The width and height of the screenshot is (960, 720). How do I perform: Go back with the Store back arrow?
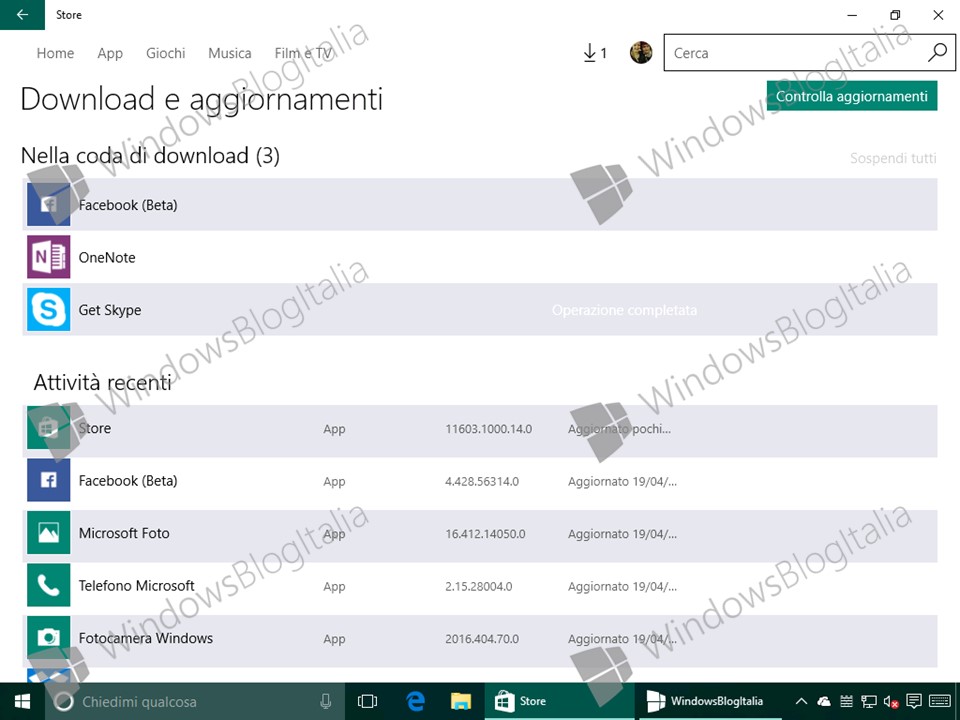[22, 15]
